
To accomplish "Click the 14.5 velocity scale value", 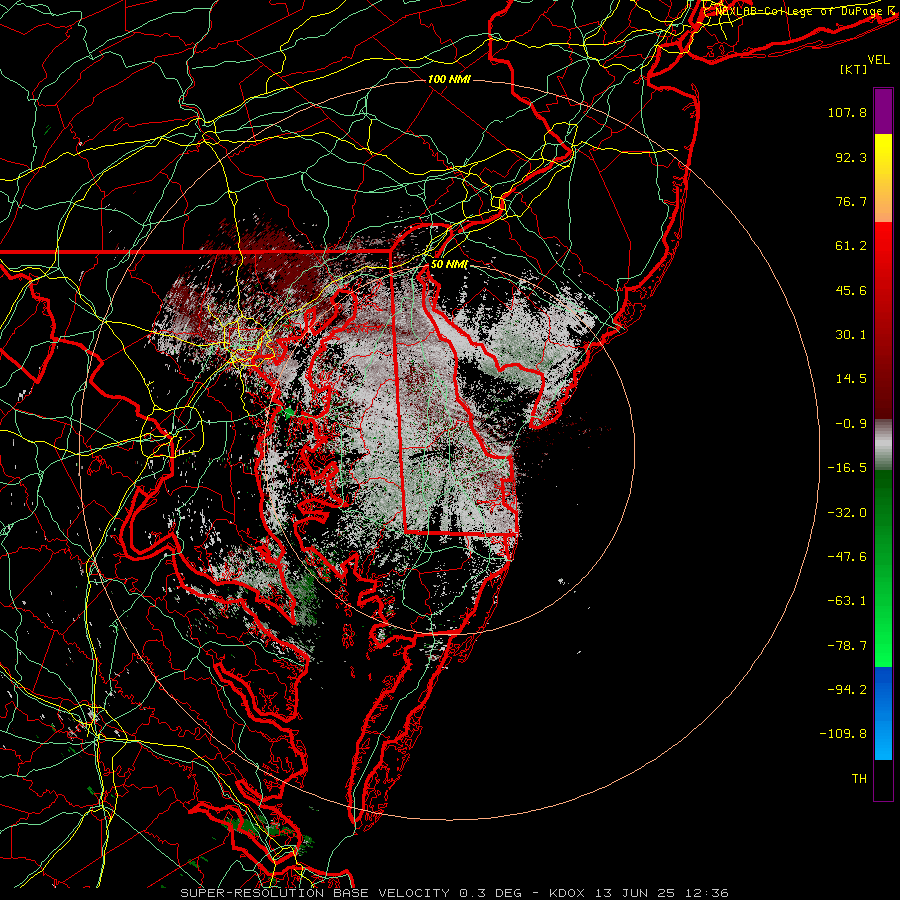I will 851,379.
